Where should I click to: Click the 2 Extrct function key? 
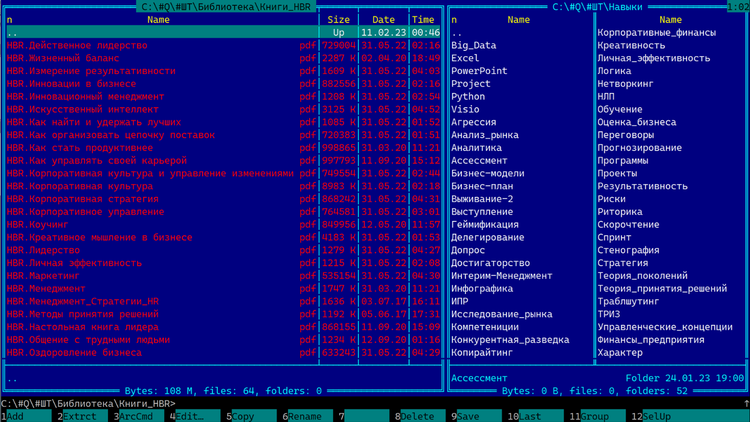(x=80, y=416)
